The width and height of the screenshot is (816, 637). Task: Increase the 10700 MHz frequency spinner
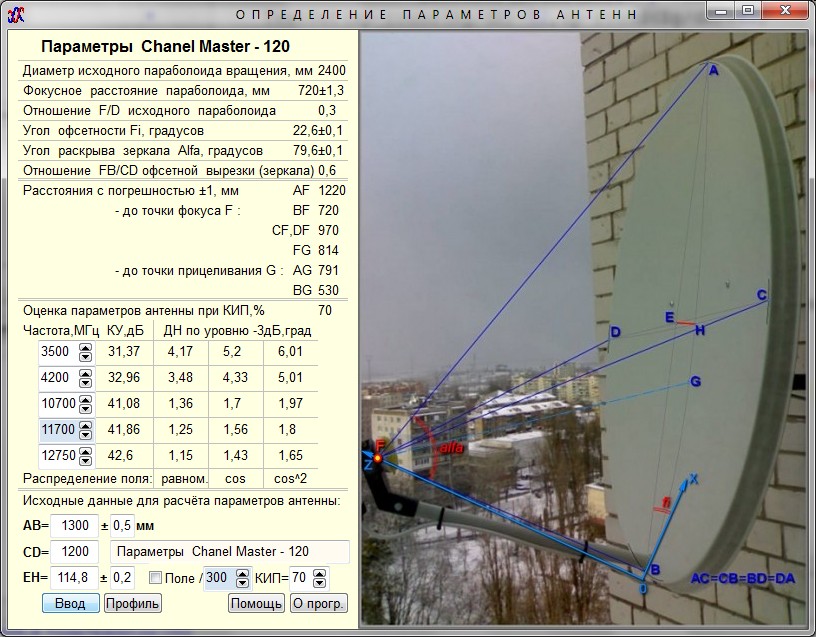pos(85,400)
